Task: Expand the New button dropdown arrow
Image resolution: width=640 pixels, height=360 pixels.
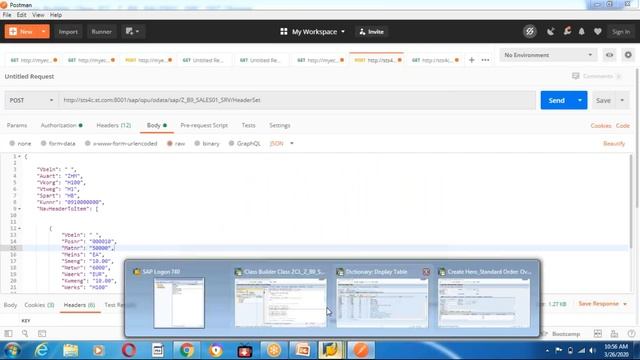Action: click(x=43, y=31)
